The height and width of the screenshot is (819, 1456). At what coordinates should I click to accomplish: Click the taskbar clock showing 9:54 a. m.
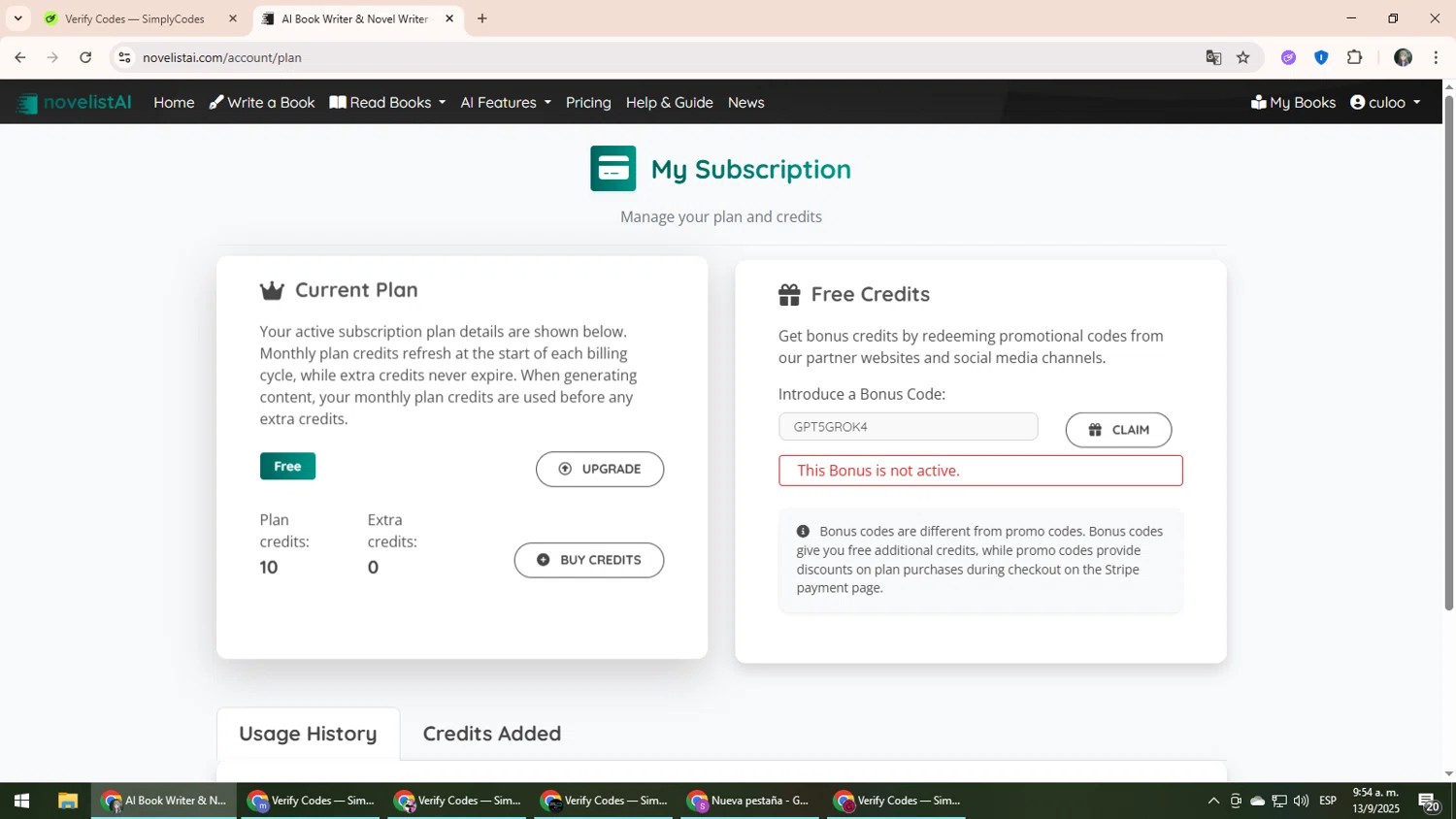pyautogui.click(x=1376, y=801)
